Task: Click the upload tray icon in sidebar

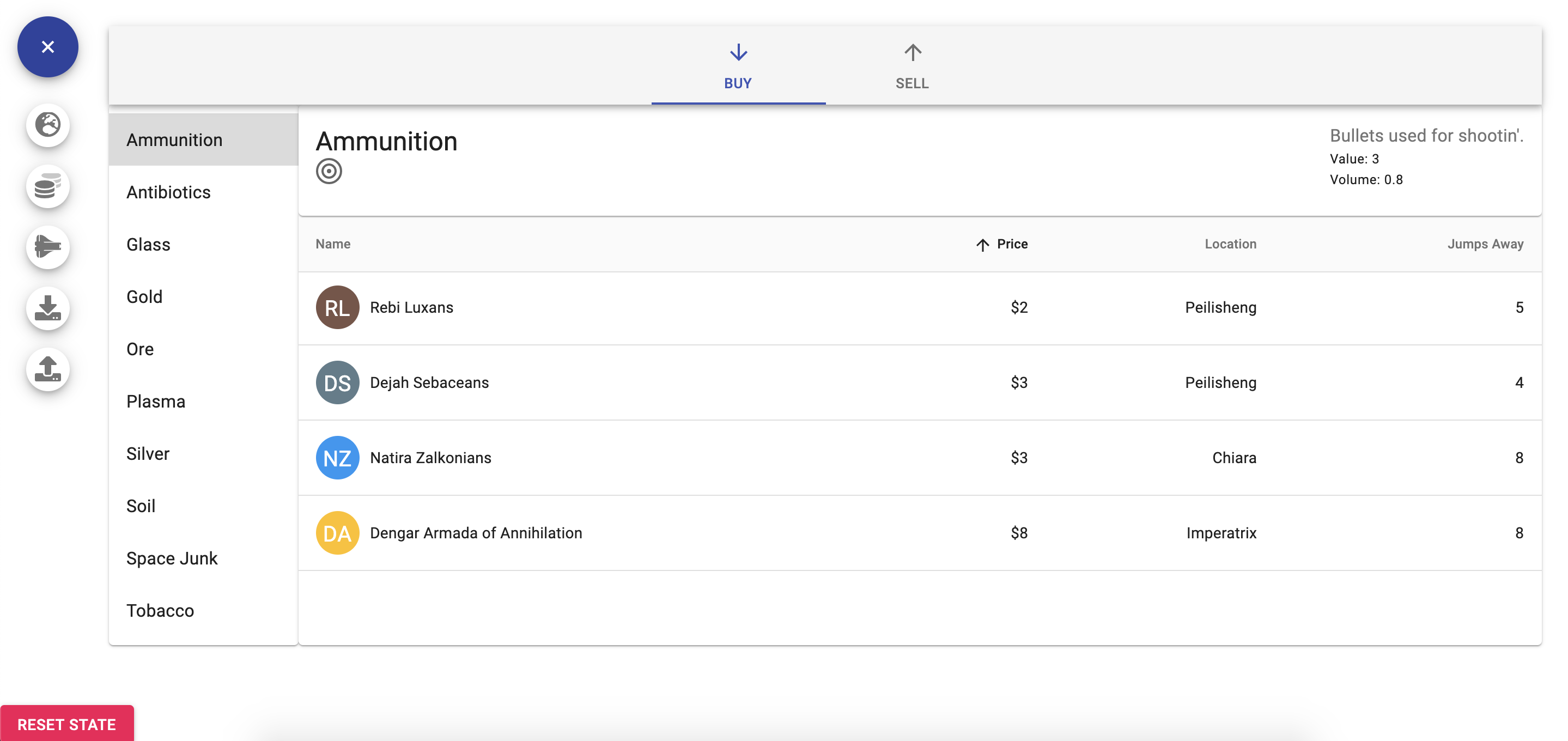Action: (47, 369)
